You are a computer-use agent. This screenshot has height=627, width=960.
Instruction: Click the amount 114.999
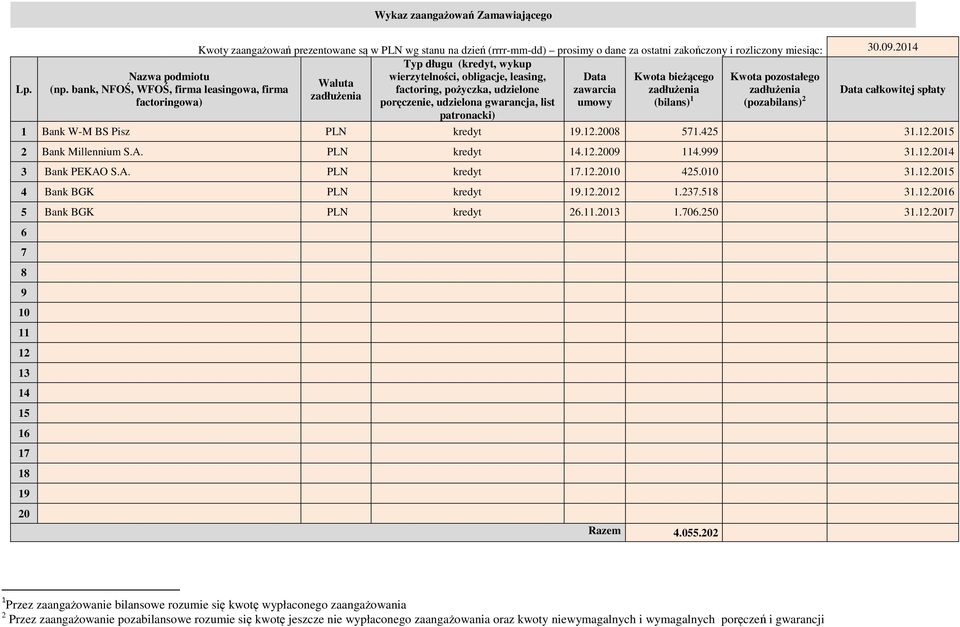pos(673,152)
